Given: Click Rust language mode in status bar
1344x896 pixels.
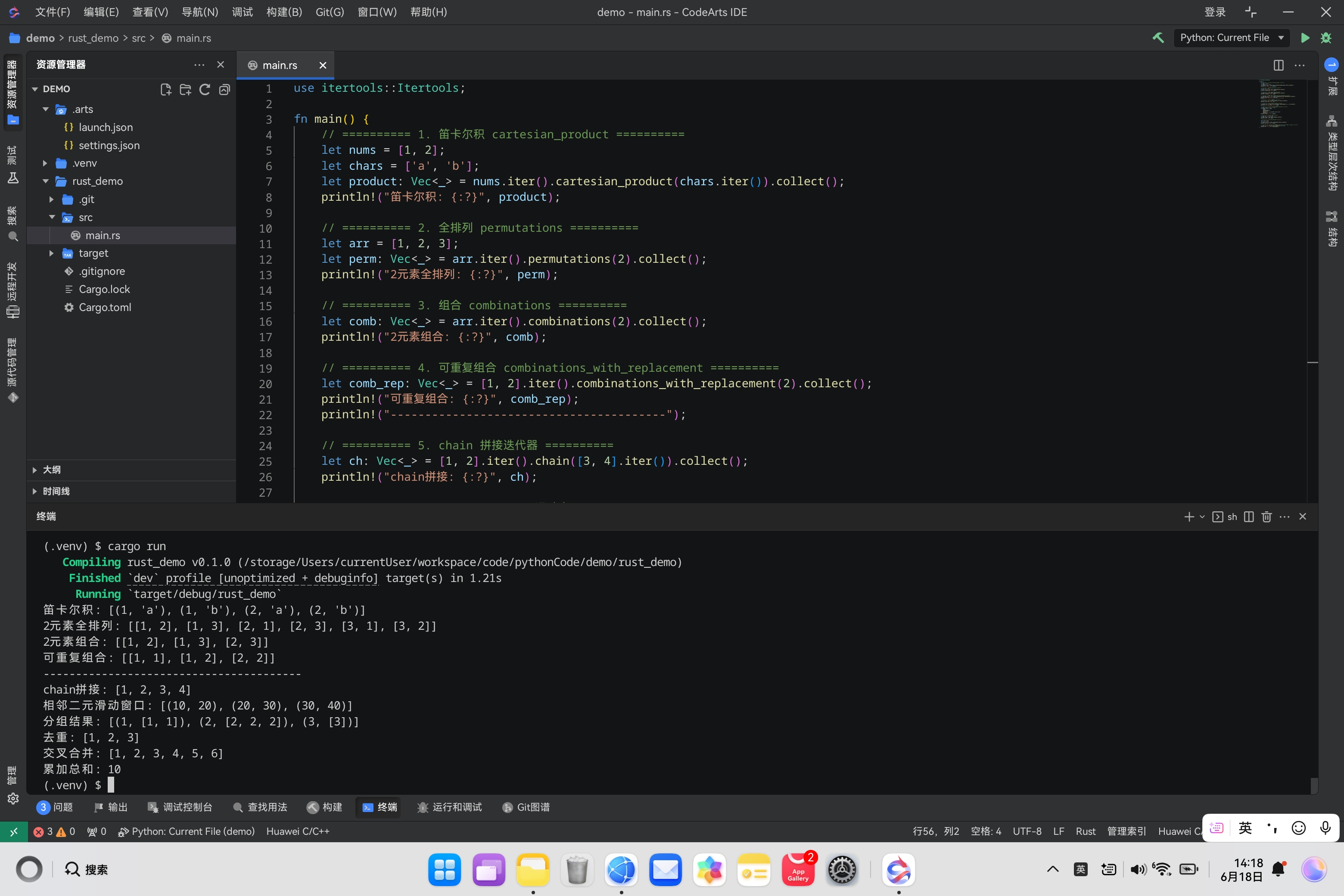Looking at the screenshot, I should tap(1085, 831).
